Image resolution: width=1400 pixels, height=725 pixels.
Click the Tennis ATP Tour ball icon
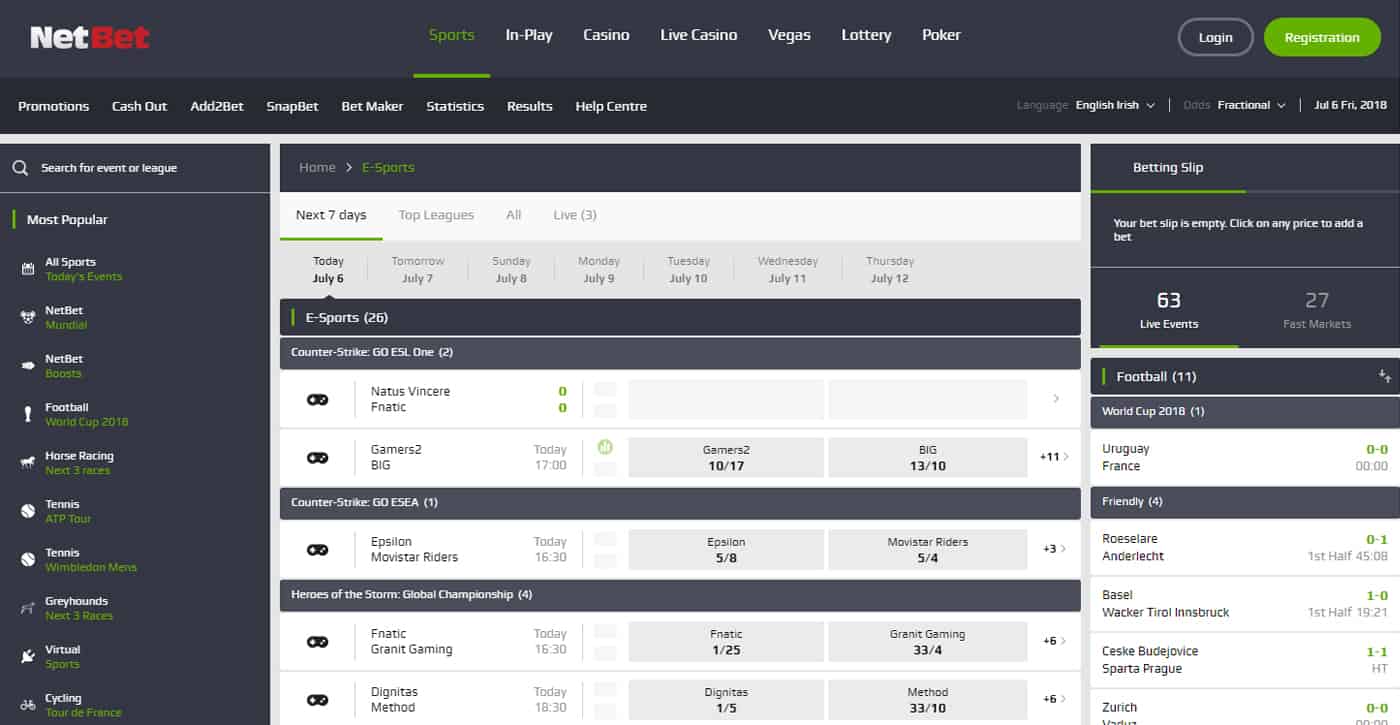pyautogui.click(x=28, y=511)
